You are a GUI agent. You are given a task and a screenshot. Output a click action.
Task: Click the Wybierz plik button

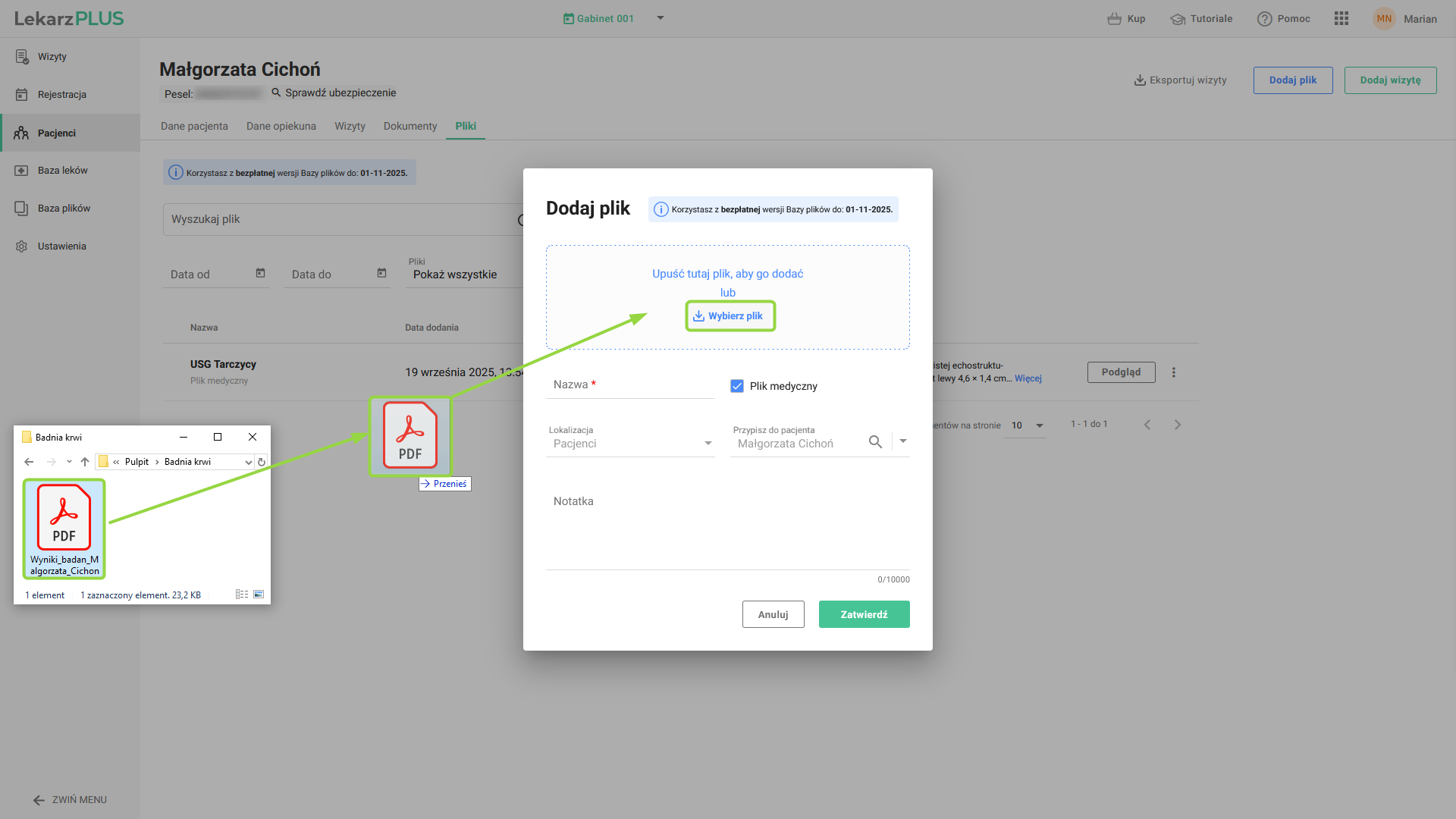730,316
